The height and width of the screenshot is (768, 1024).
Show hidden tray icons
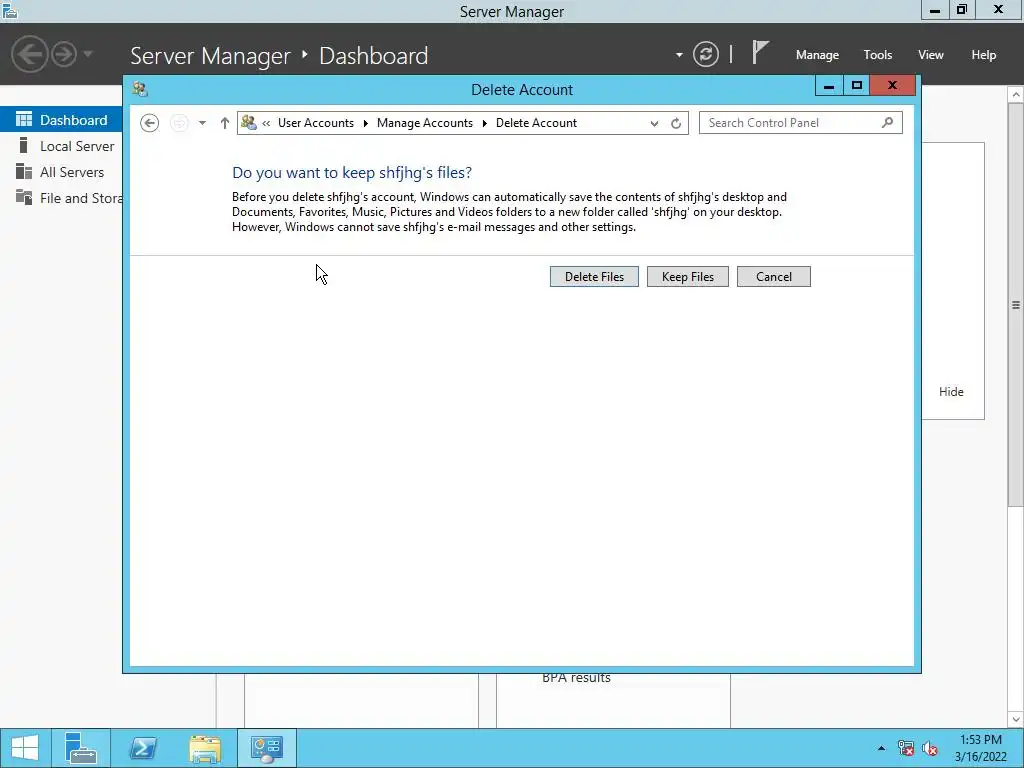click(x=881, y=748)
